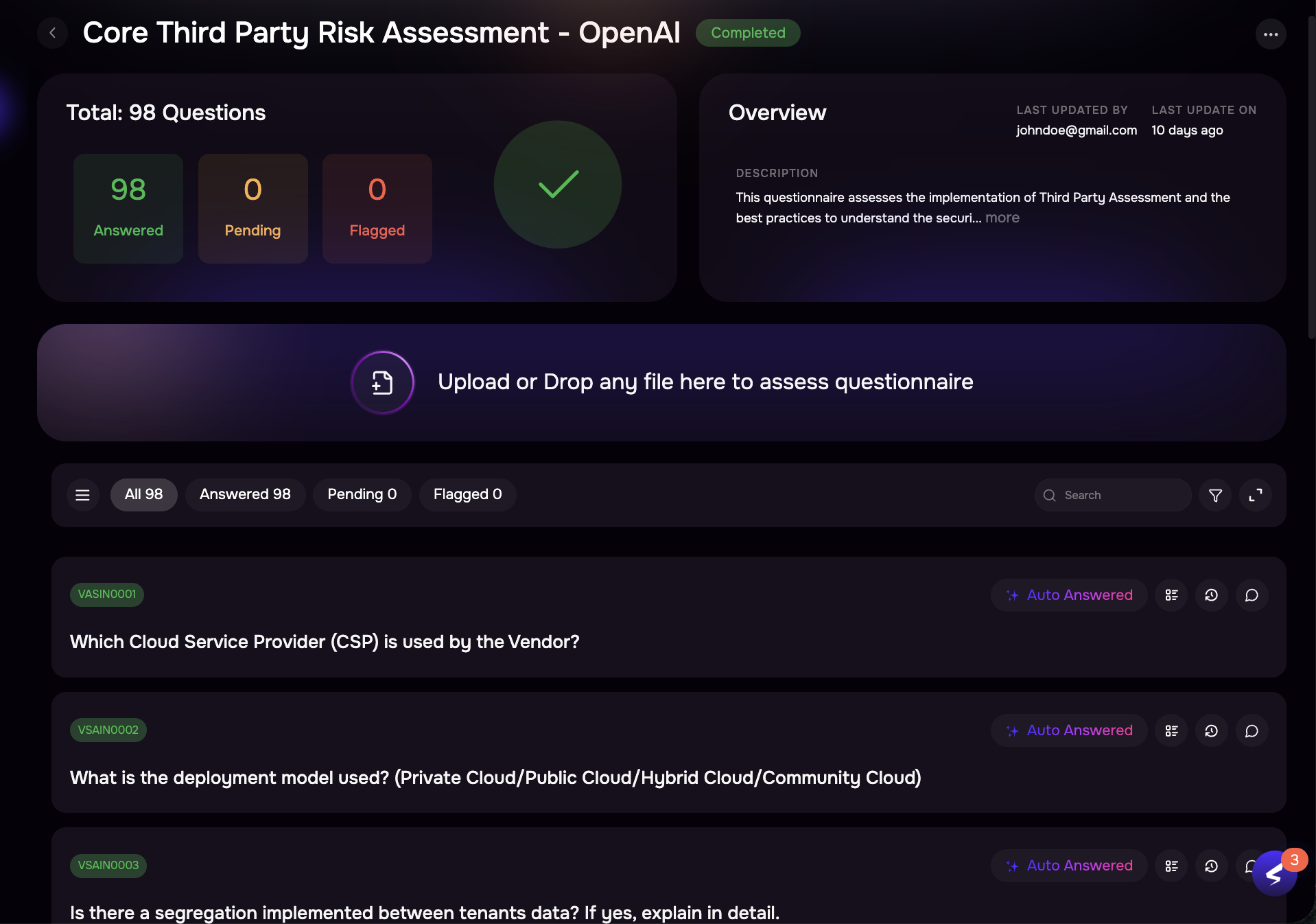Expand the deployment model question
The image size is (1316, 924).
(495, 778)
